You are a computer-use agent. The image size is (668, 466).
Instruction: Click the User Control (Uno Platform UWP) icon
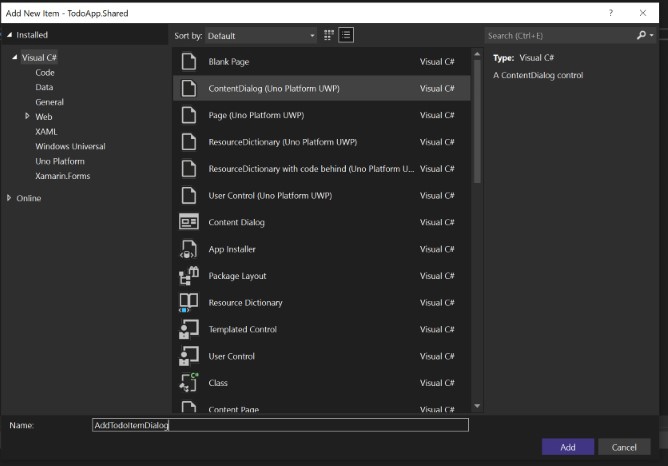(x=189, y=196)
